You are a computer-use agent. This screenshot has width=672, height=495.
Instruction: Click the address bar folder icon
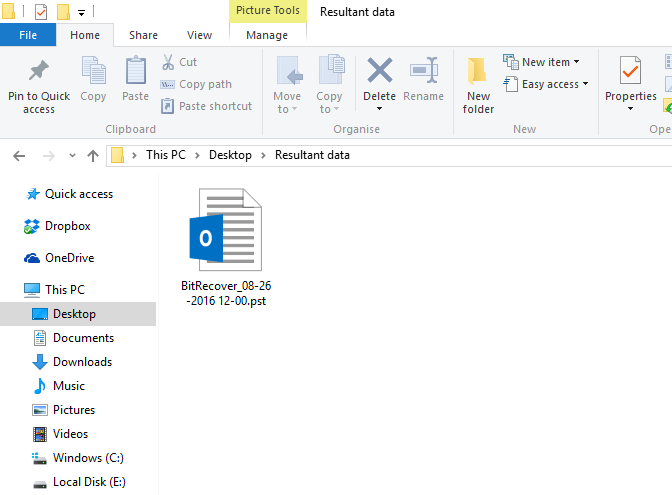(117, 155)
